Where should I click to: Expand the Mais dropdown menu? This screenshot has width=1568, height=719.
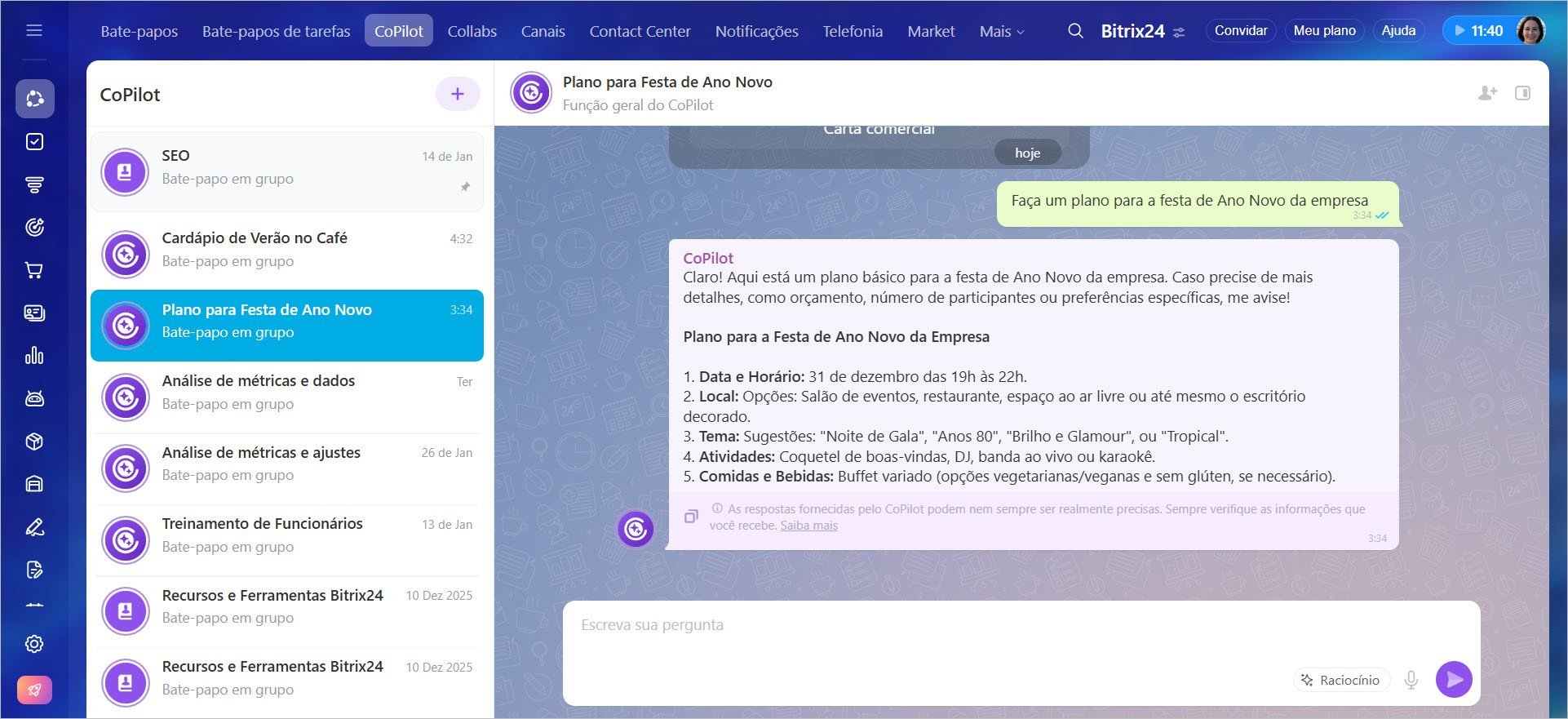click(1001, 31)
